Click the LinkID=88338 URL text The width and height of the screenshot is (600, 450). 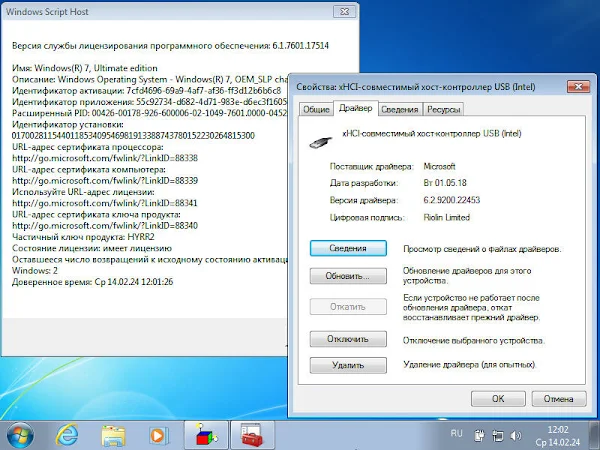105,158
